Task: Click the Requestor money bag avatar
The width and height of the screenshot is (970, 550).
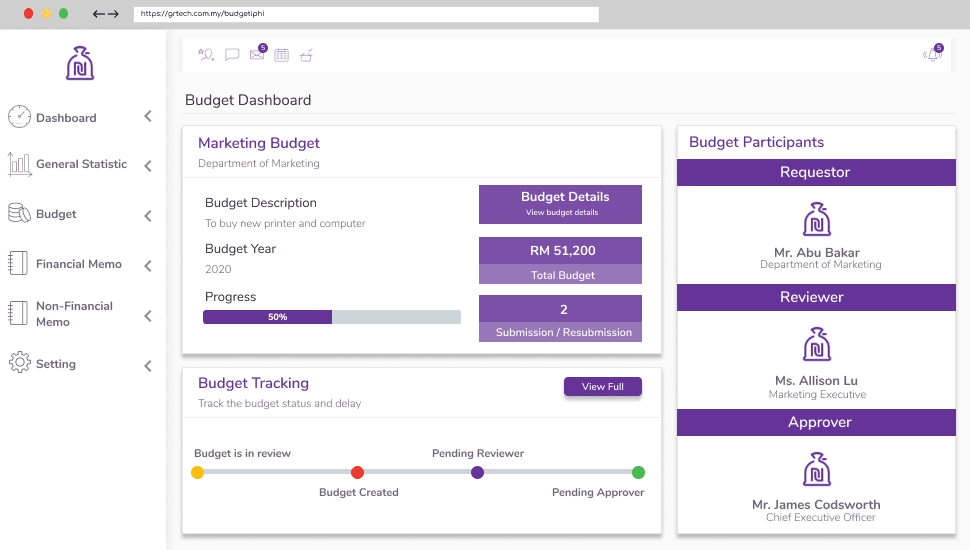Action: coord(817,219)
